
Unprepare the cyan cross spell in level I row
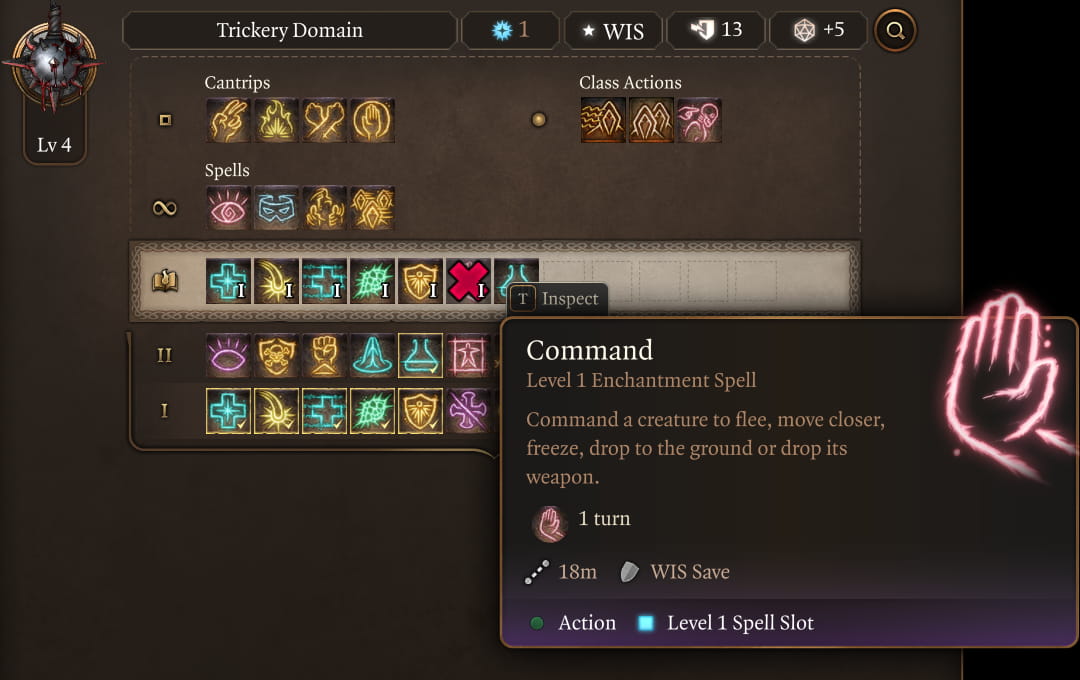click(229, 411)
